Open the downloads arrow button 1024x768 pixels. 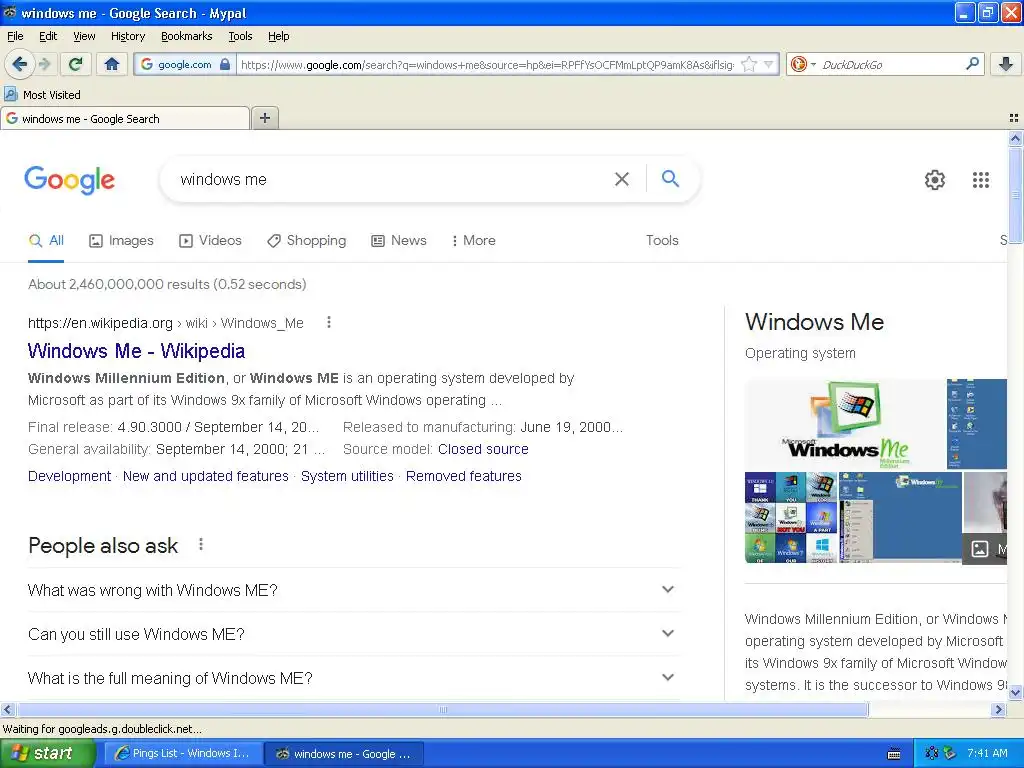(x=1006, y=64)
